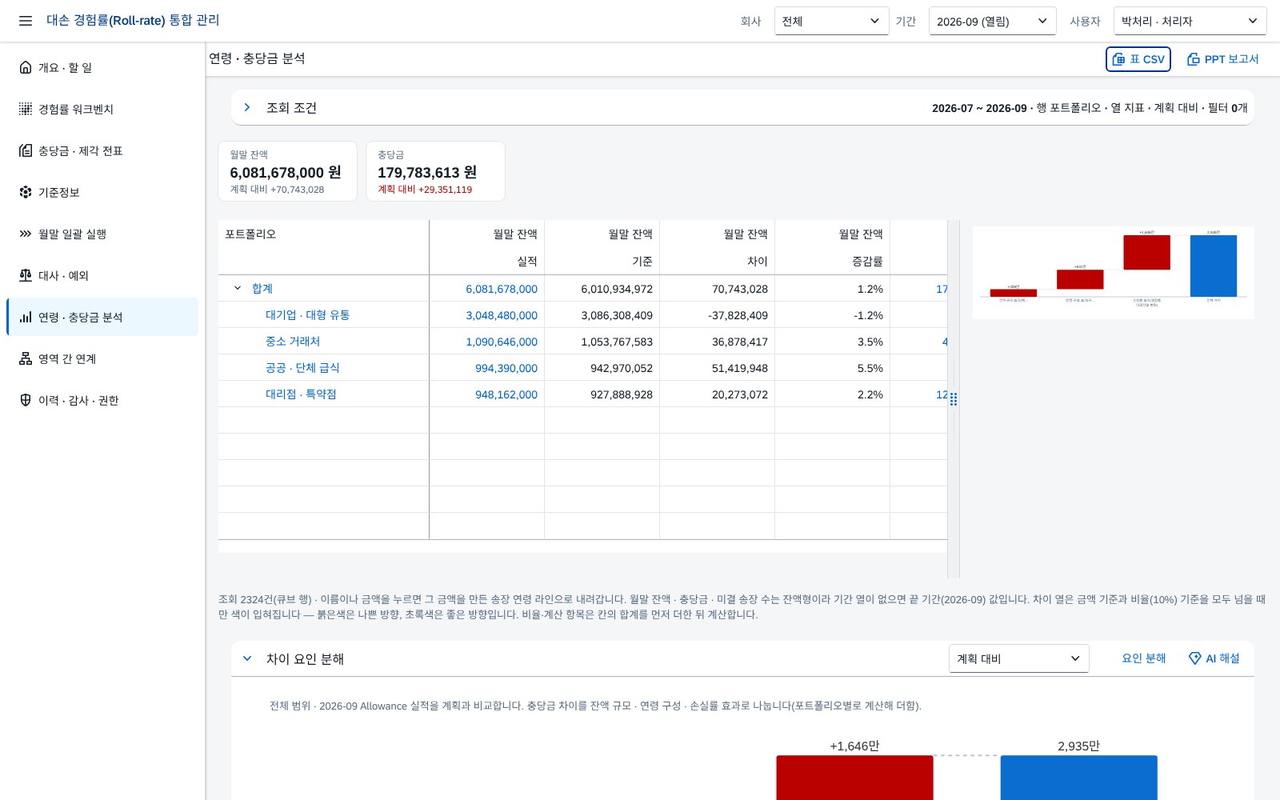Click actual amount 1,090,646,000
Viewport: 1280px width, 800px height.
click(501, 342)
